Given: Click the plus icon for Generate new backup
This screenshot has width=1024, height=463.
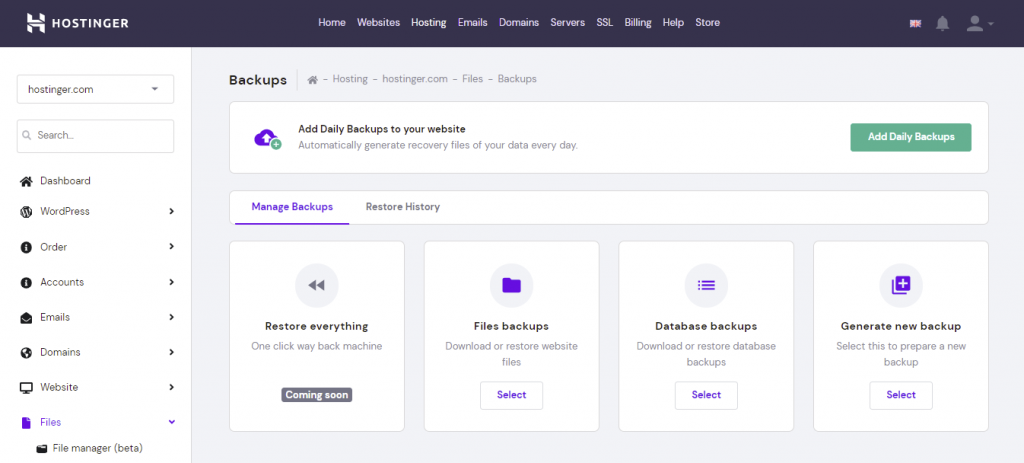Looking at the screenshot, I should pyautogui.click(x=901, y=285).
